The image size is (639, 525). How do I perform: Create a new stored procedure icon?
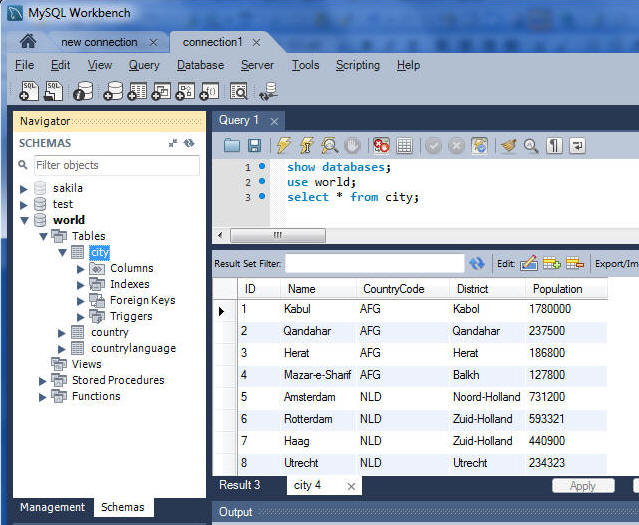click(185, 91)
